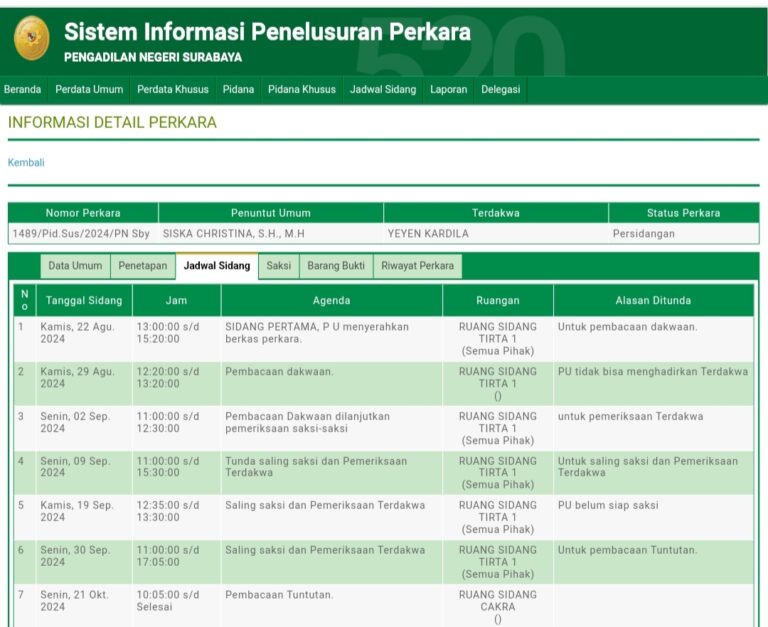Click time 12:35:00 s/d 13:30:00
Screen dimensions: 768x627
pos(168,511)
